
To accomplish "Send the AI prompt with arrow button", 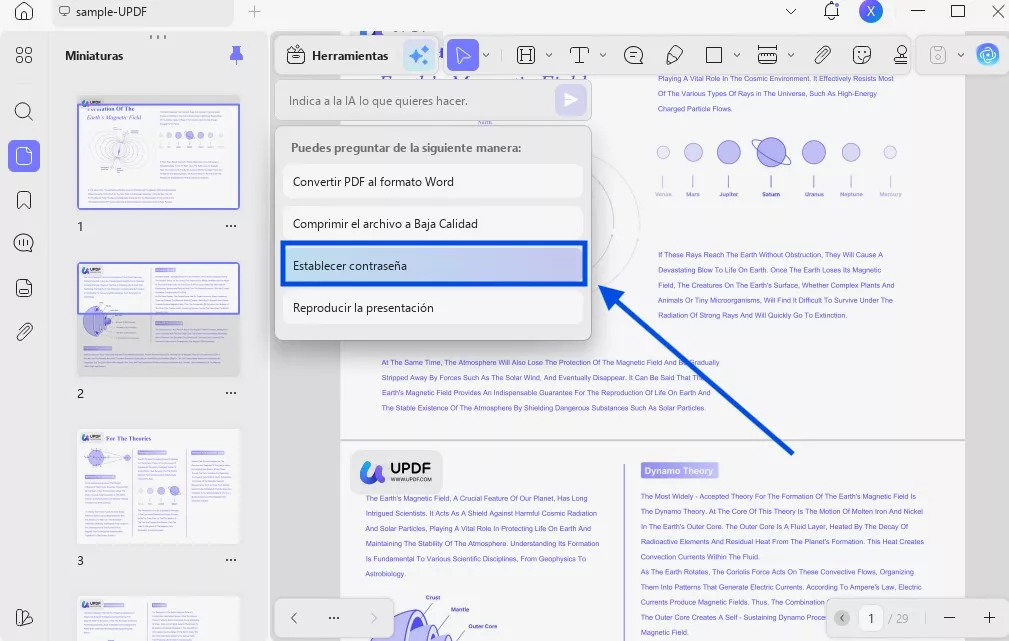I will 570,100.
